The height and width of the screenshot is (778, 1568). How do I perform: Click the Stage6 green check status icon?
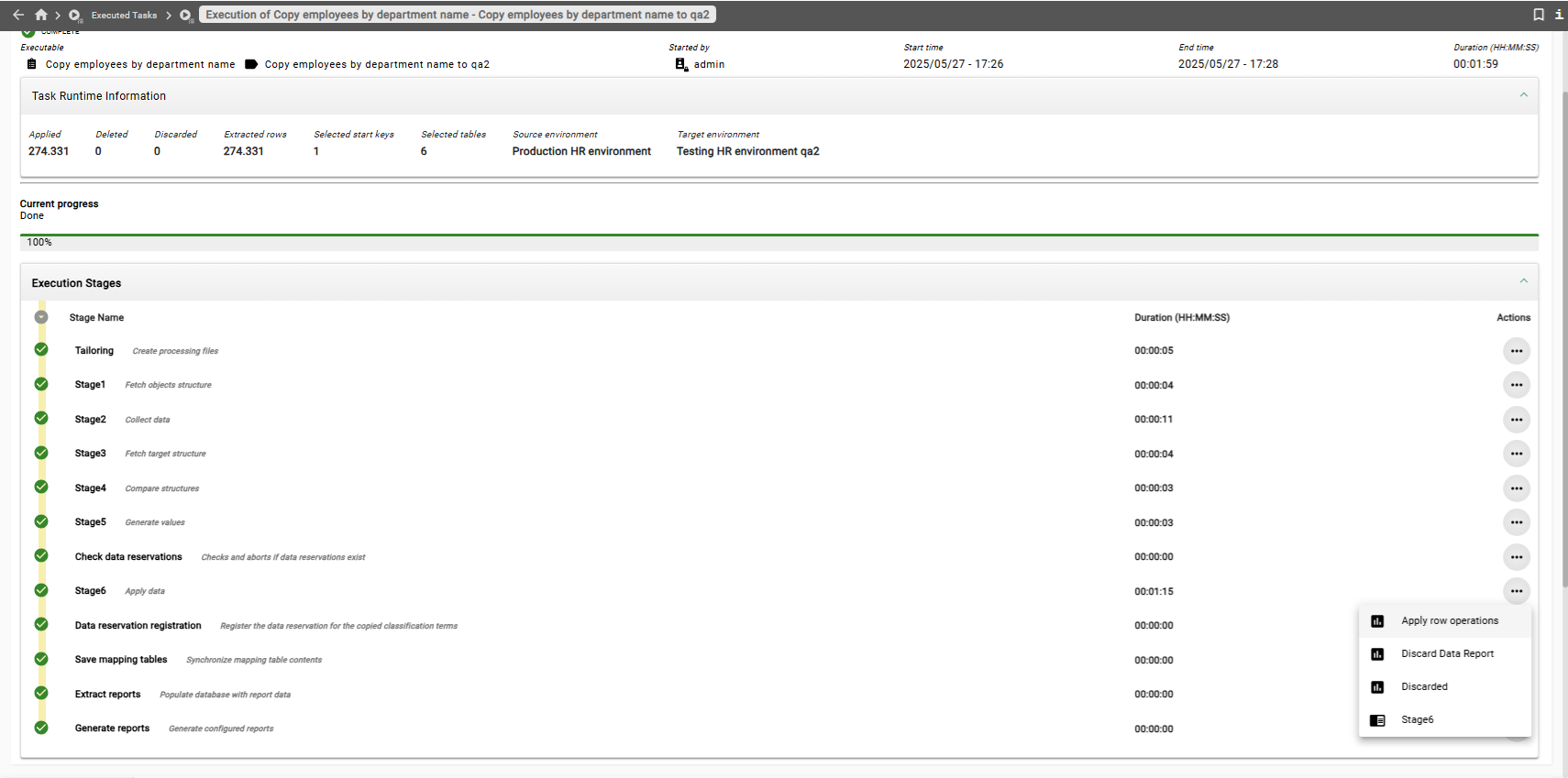[x=41, y=590]
